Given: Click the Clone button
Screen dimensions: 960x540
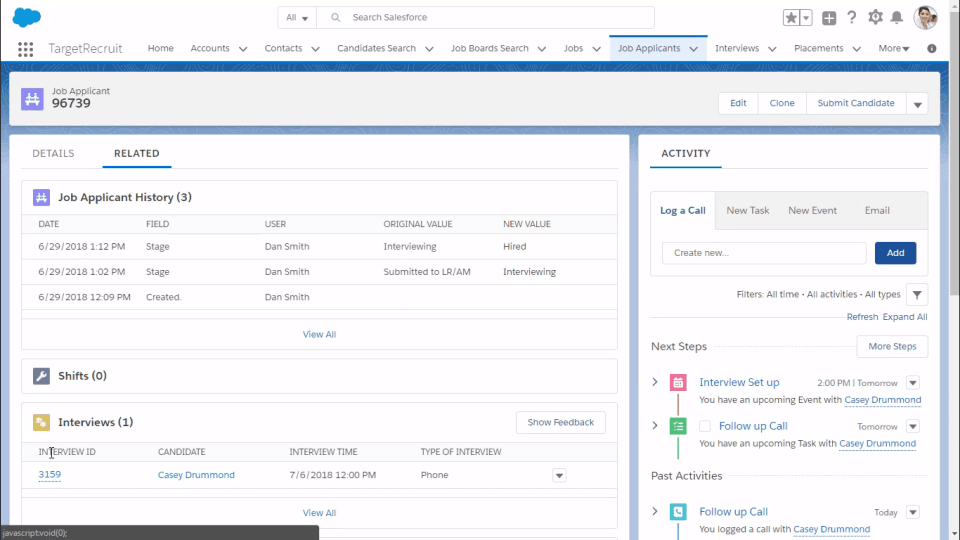Looking at the screenshot, I should [x=782, y=103].
